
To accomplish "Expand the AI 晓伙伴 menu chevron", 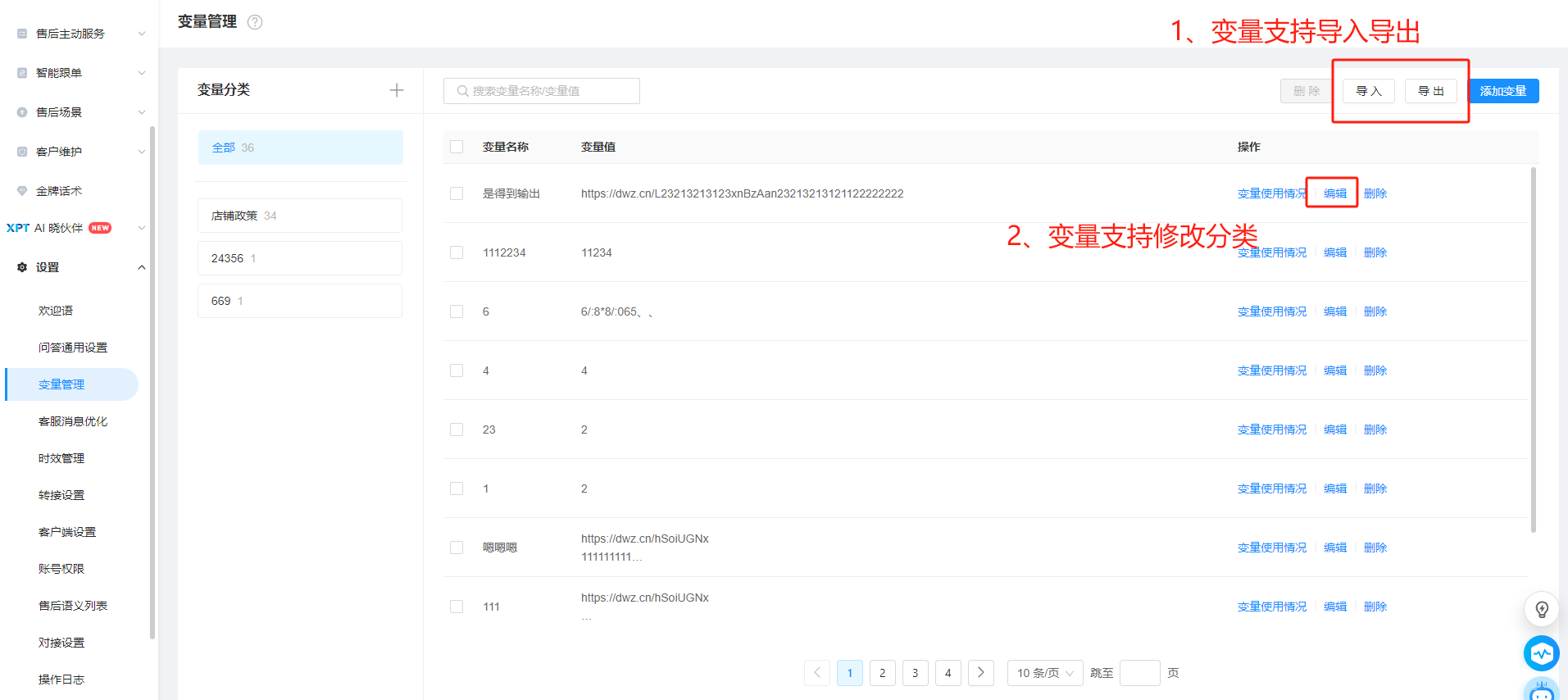I will (142, 228).
